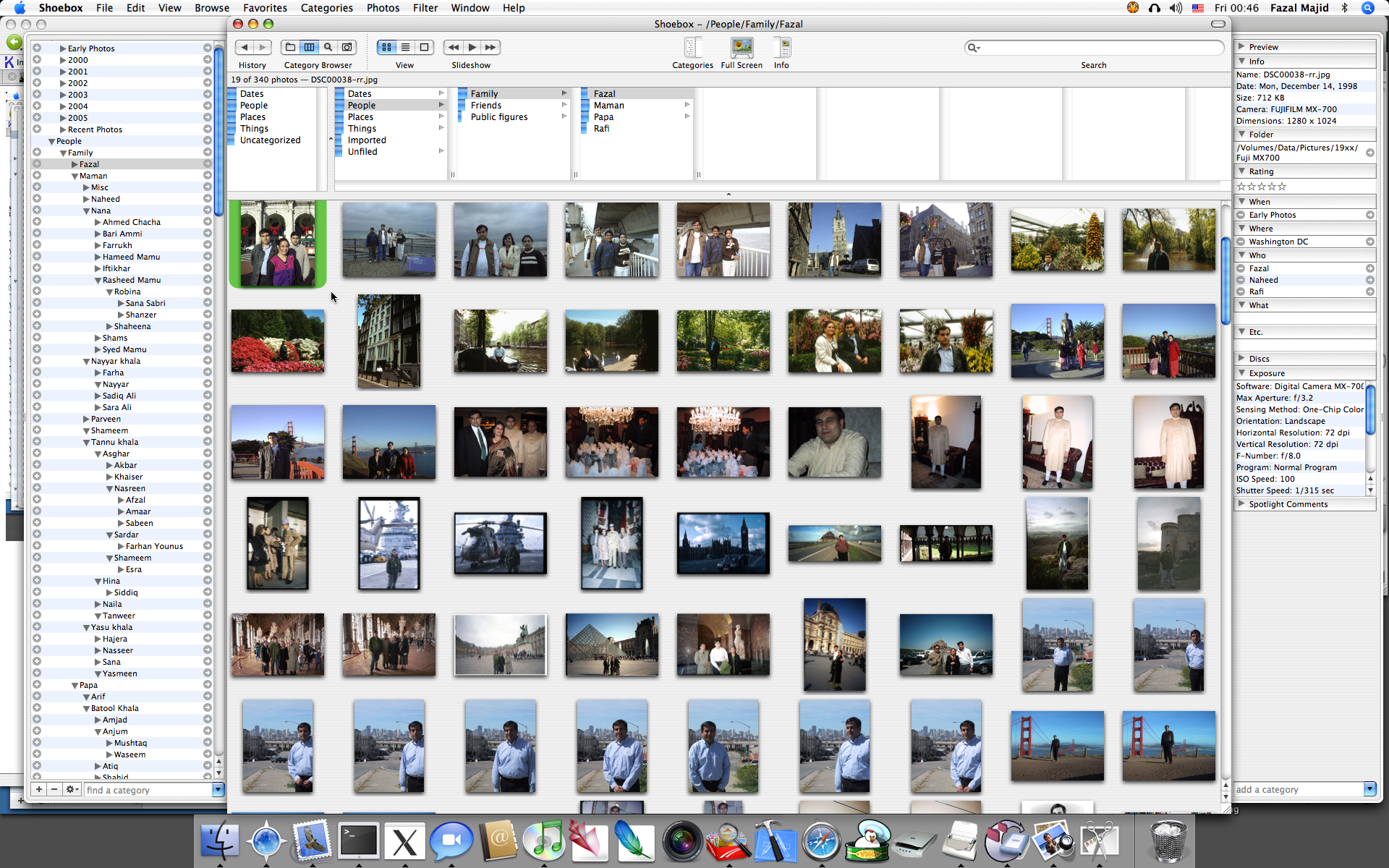Click magnifier search icon in Category Browser
Image resolution: width=1389 pixels, height=868 pixels.
(328, 47)
